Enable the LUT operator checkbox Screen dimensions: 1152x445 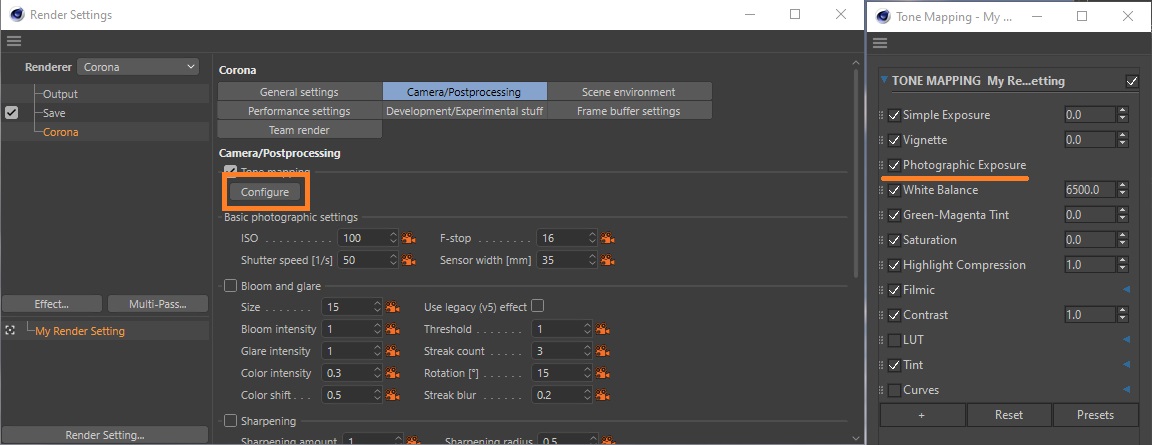point(894,340)
